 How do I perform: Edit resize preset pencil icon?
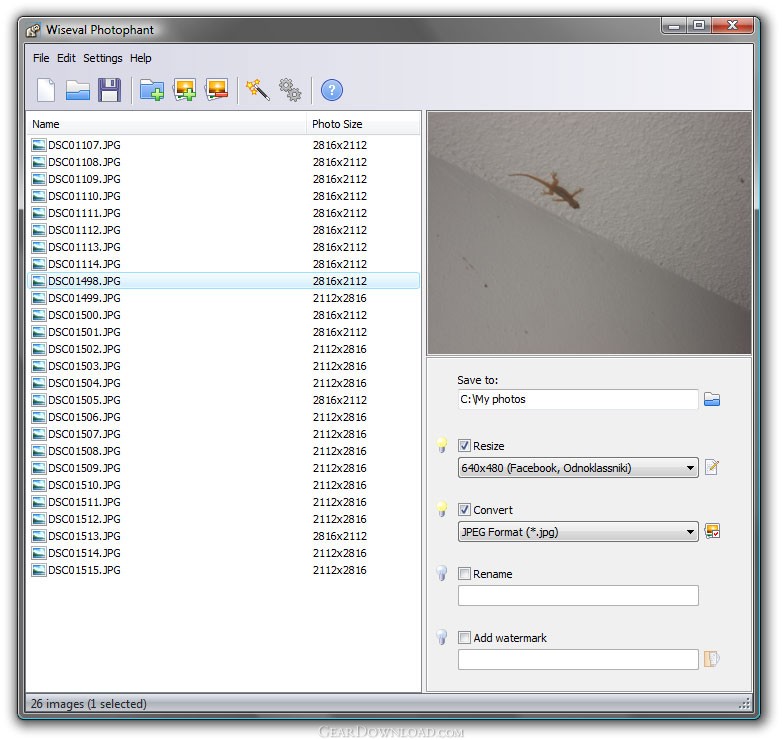pyautogui.click(x=712, y=468)
